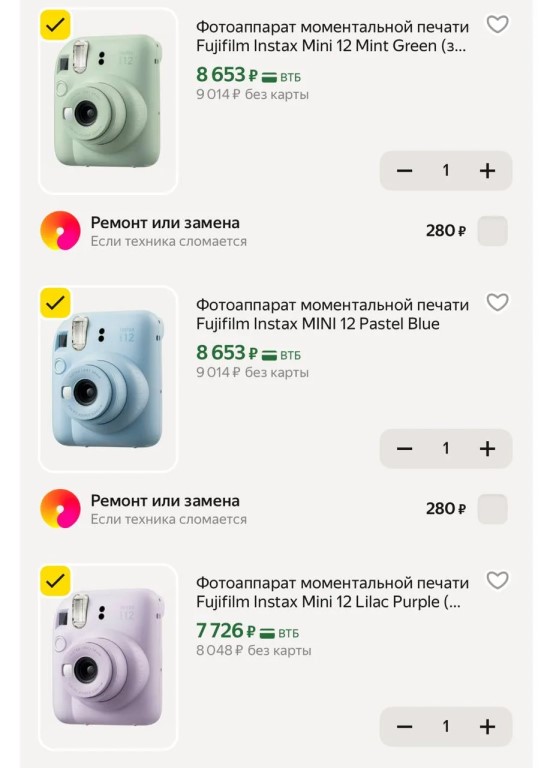Add Mint Green camera to favorites heart
This screenshot has height=768, width=553.
pyautogui.click(x=497, y=24)
